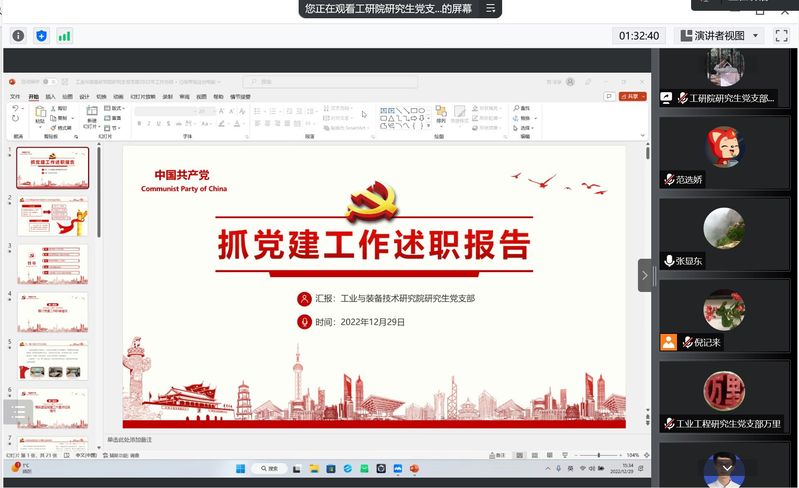Select participant 张显东's video tile
This screenshot has height=488, width=799.
click(x=724, y=237)
